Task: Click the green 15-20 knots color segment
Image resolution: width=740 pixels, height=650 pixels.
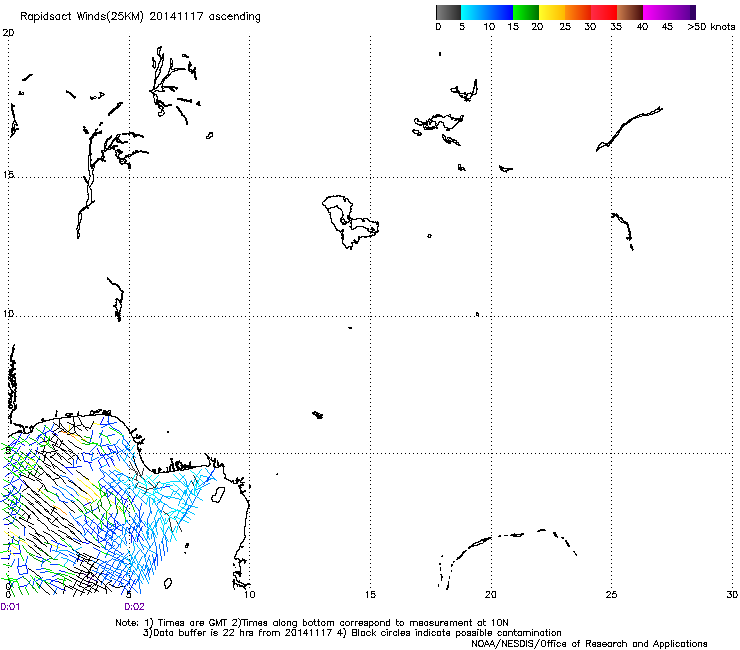Action: coord(526,12)
